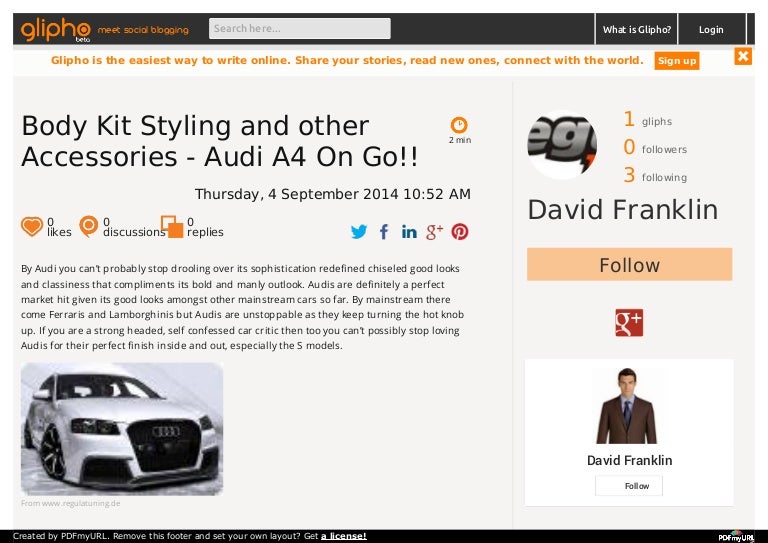Share the post on Pinterest
Viewport: 768px width, 543px height.
pos(460,232)
